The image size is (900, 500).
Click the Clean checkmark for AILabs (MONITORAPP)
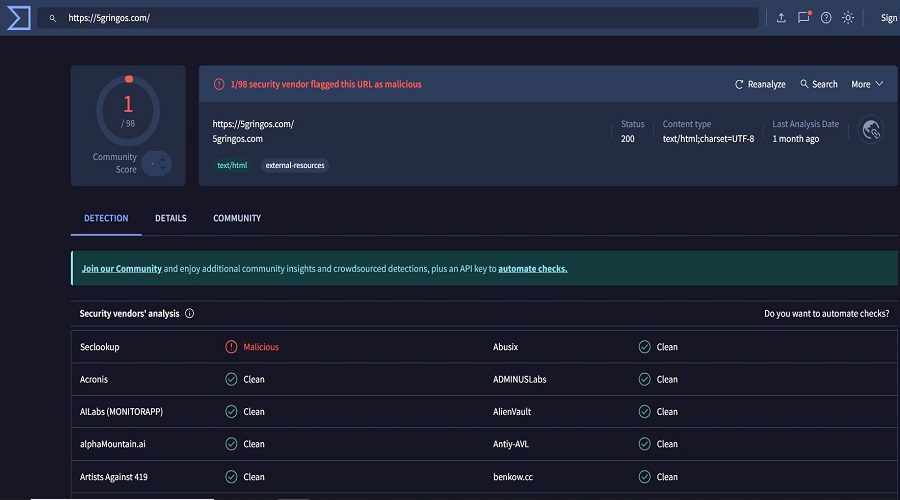pos(231,412)
